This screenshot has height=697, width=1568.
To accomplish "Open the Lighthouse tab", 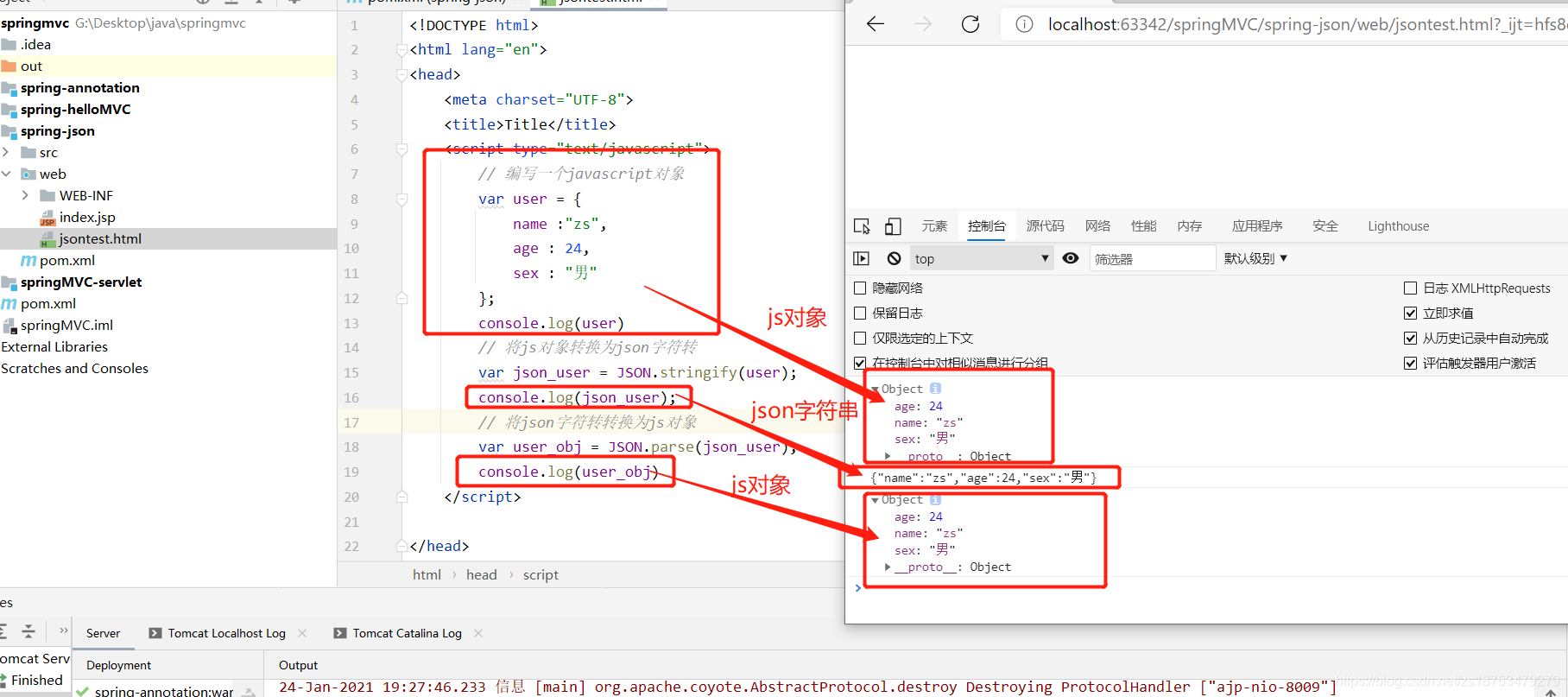I will click(1398, 226).
